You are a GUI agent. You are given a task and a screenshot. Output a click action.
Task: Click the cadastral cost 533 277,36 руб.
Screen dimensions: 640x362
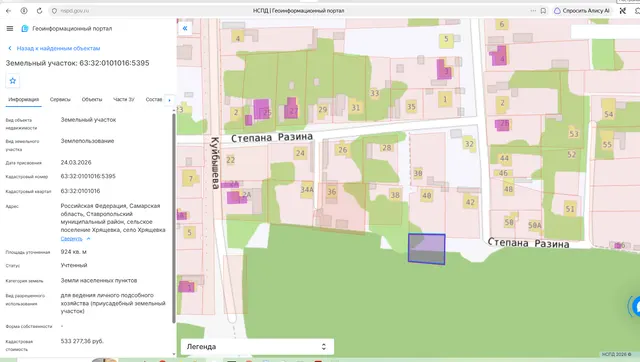pyautogui.click(x=82, y=341)
